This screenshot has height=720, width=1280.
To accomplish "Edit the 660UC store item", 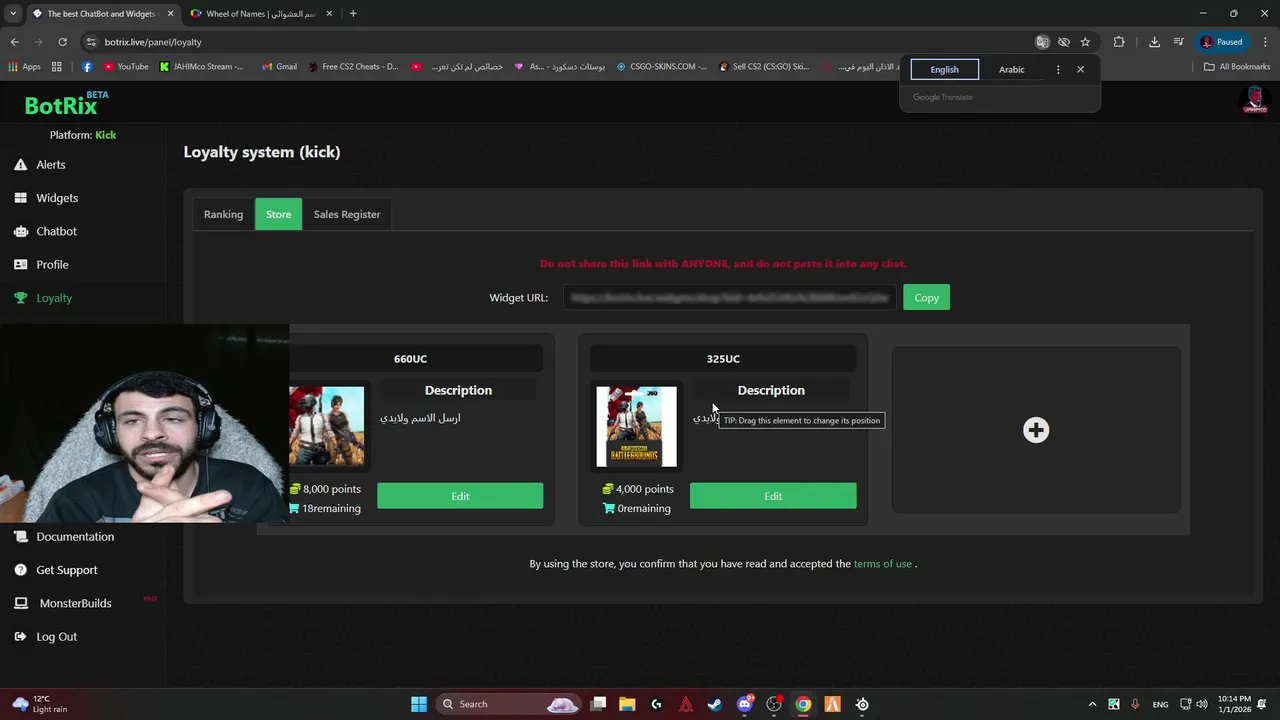I will pos(460,496).
